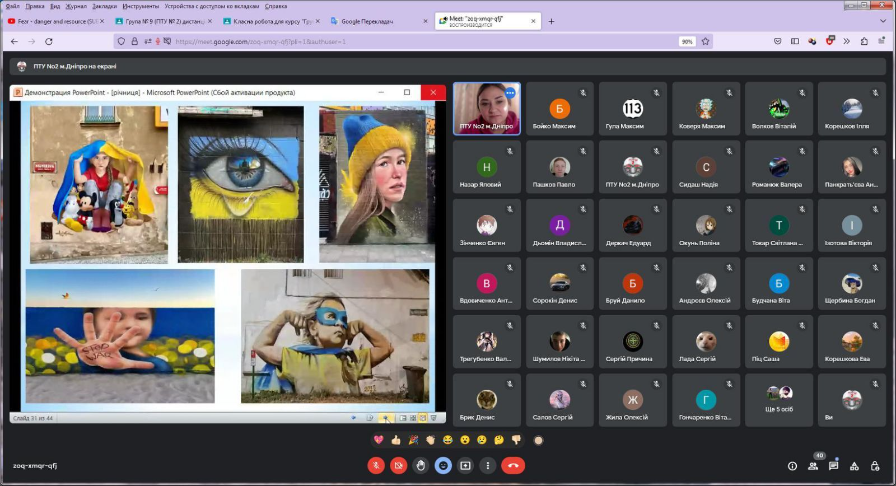
Task: Bookmark this page with star icon
Action: point(705,41)
